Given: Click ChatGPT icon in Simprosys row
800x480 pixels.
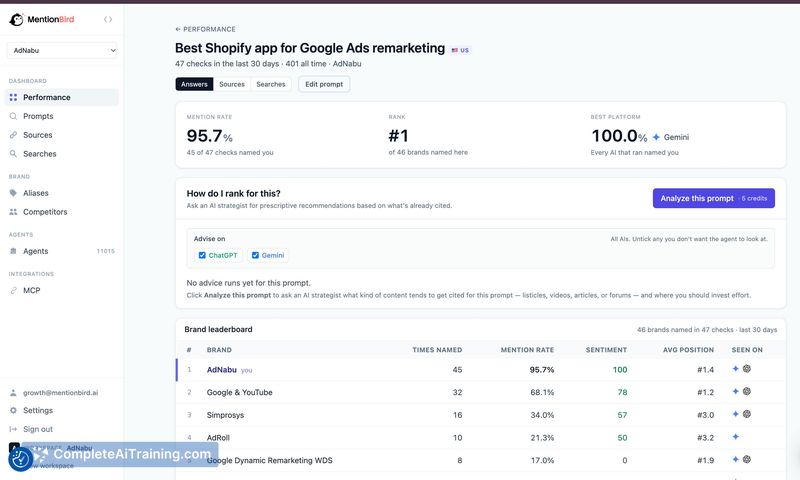Looking at the screenshot, I should point(747,414).
